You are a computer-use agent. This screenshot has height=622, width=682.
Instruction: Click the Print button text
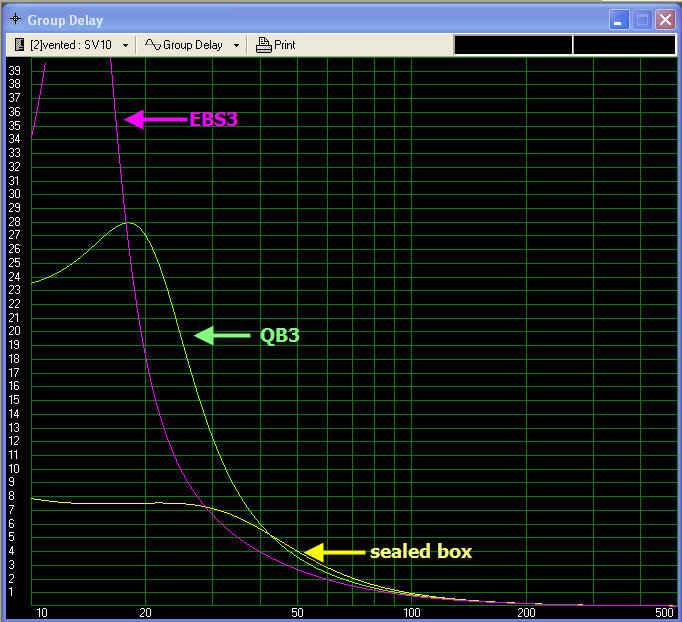click(x=284, y=45)
